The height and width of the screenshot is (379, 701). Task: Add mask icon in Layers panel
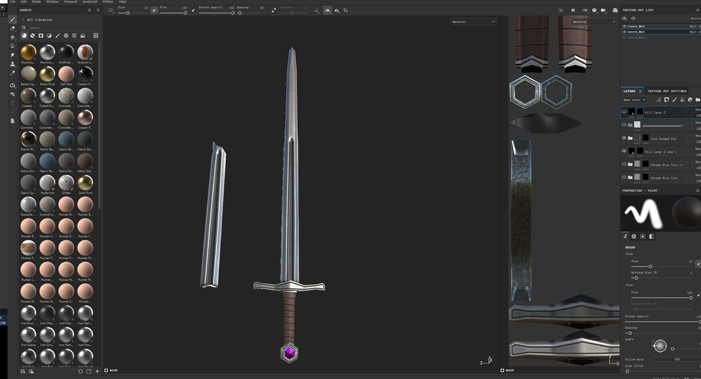tap(667, 100)
